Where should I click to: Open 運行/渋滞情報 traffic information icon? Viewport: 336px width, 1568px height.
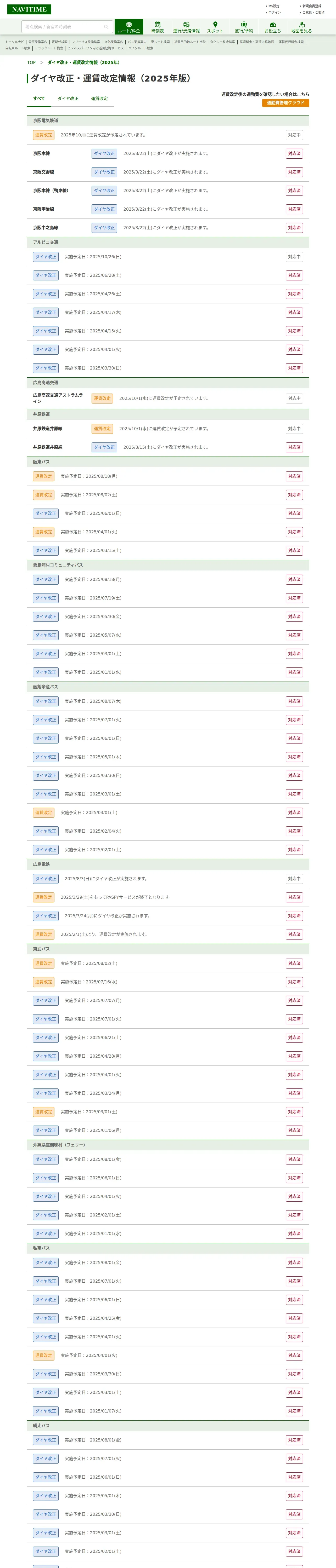coord(186,27)
